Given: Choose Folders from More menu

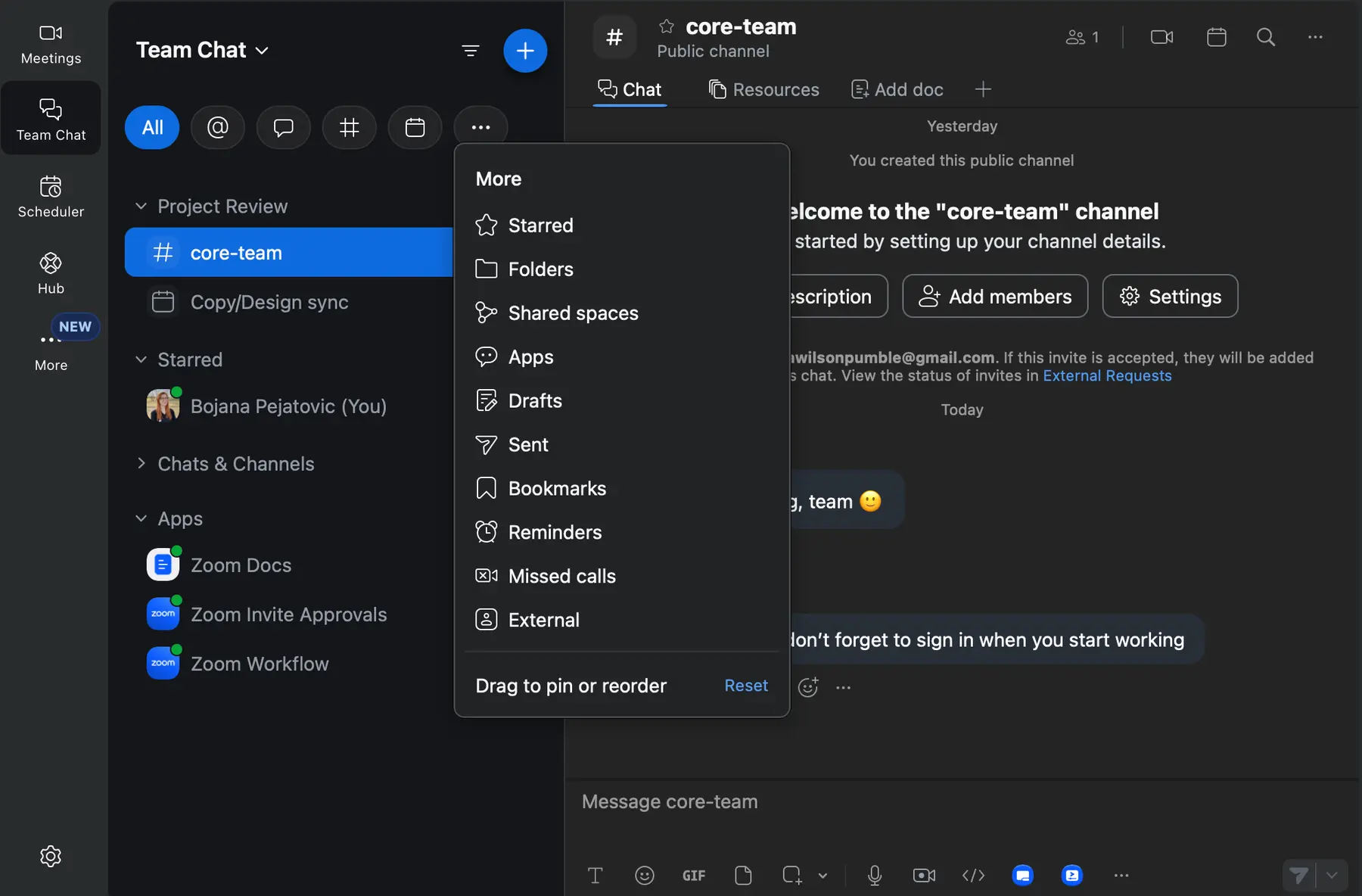Looking at the screenshot, I should coord(621,269).
